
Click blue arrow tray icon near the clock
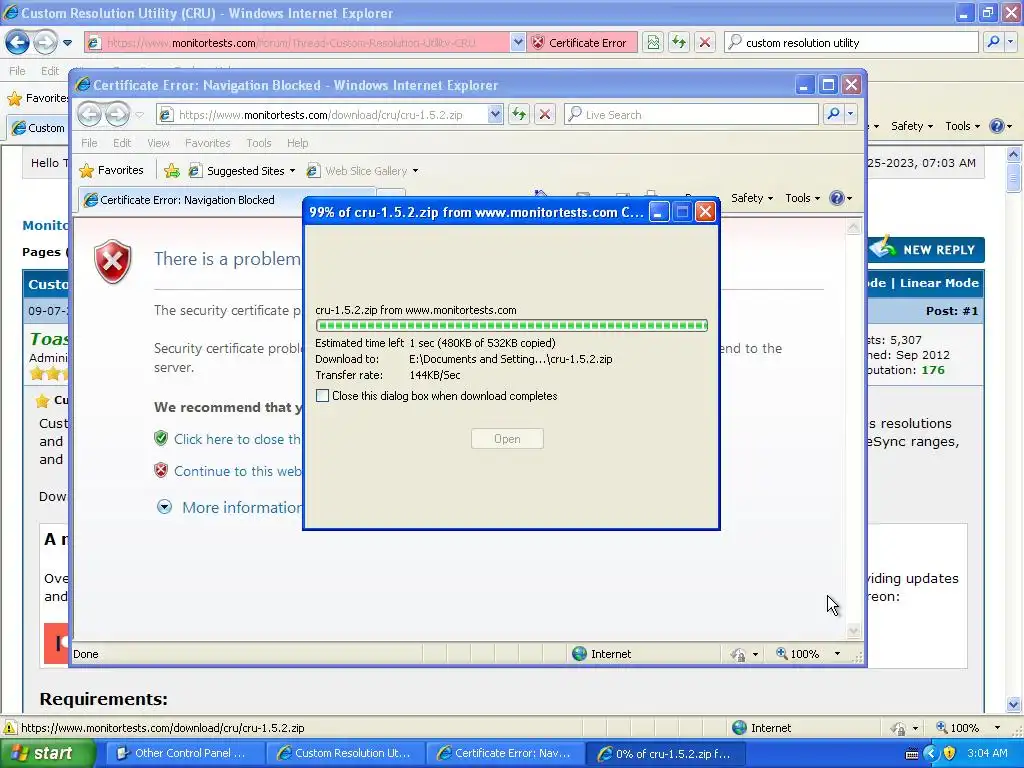coord(931,754)
